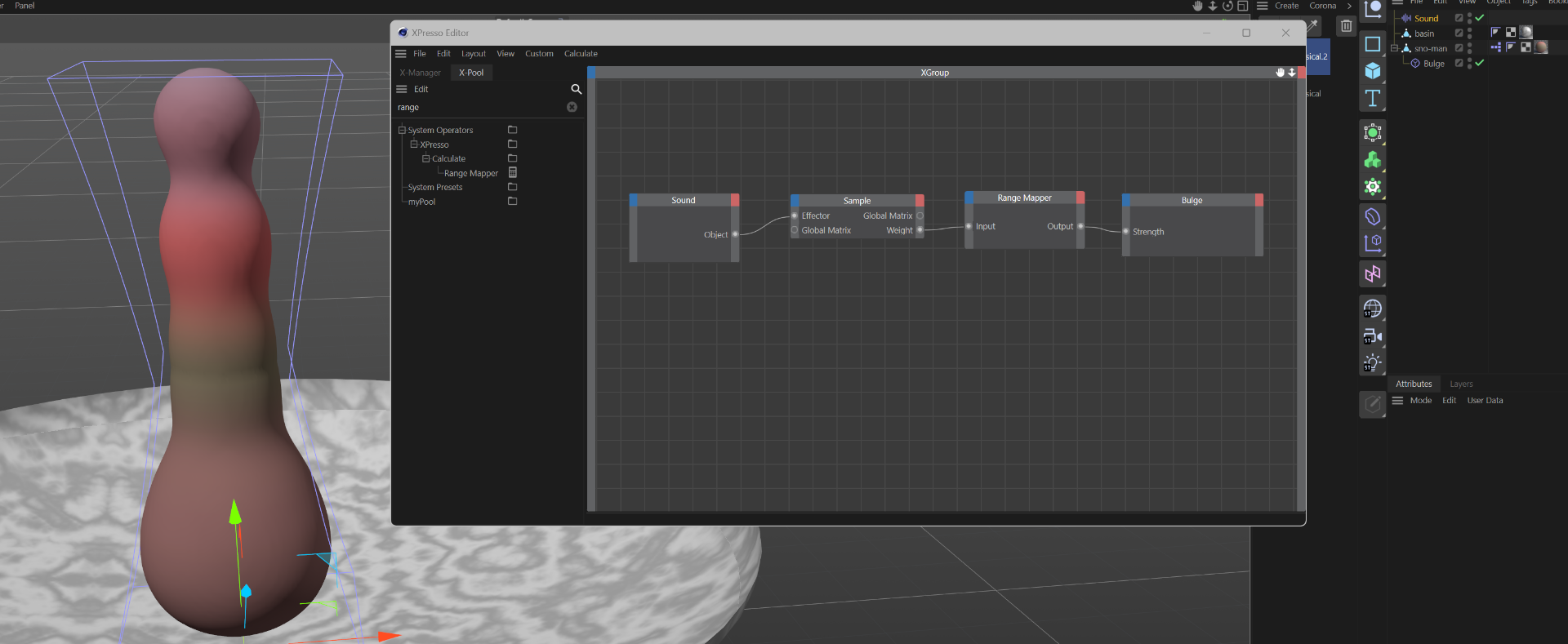This screenshot has height=644, width=1568.
Task: Toggle the basin visibility dots
Action: click(1469, 33)
